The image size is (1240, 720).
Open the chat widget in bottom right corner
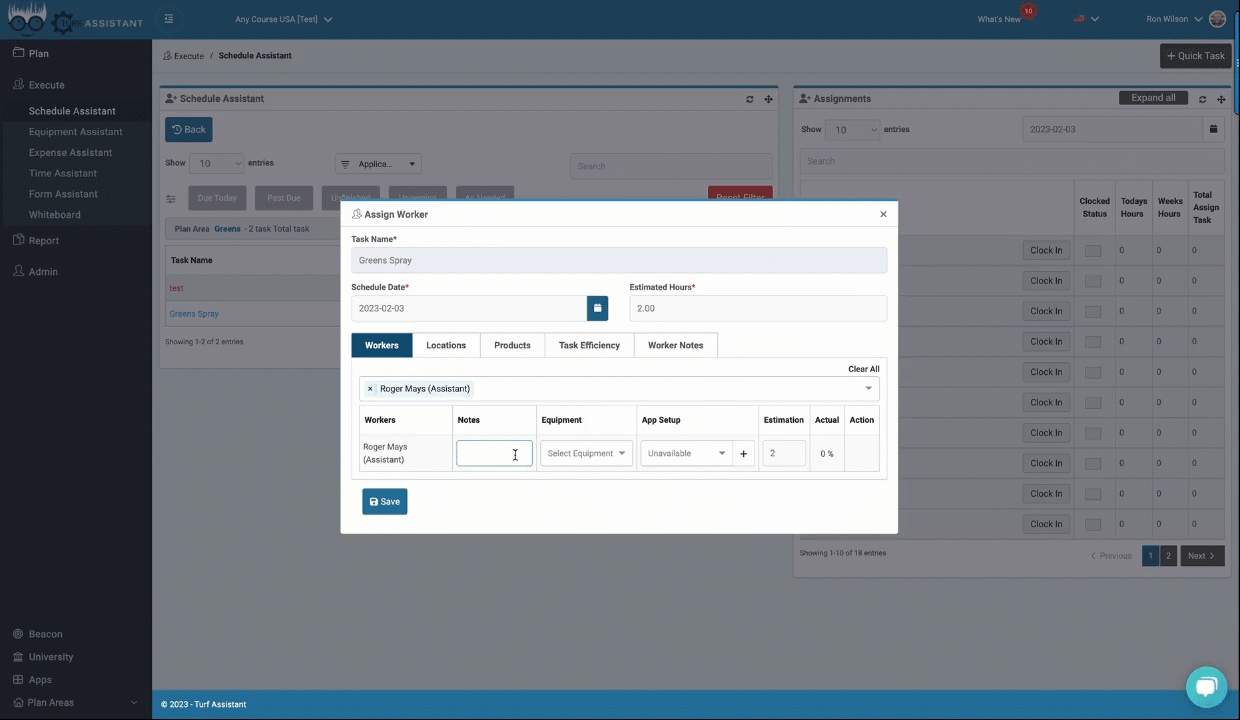click(1206, 686)
